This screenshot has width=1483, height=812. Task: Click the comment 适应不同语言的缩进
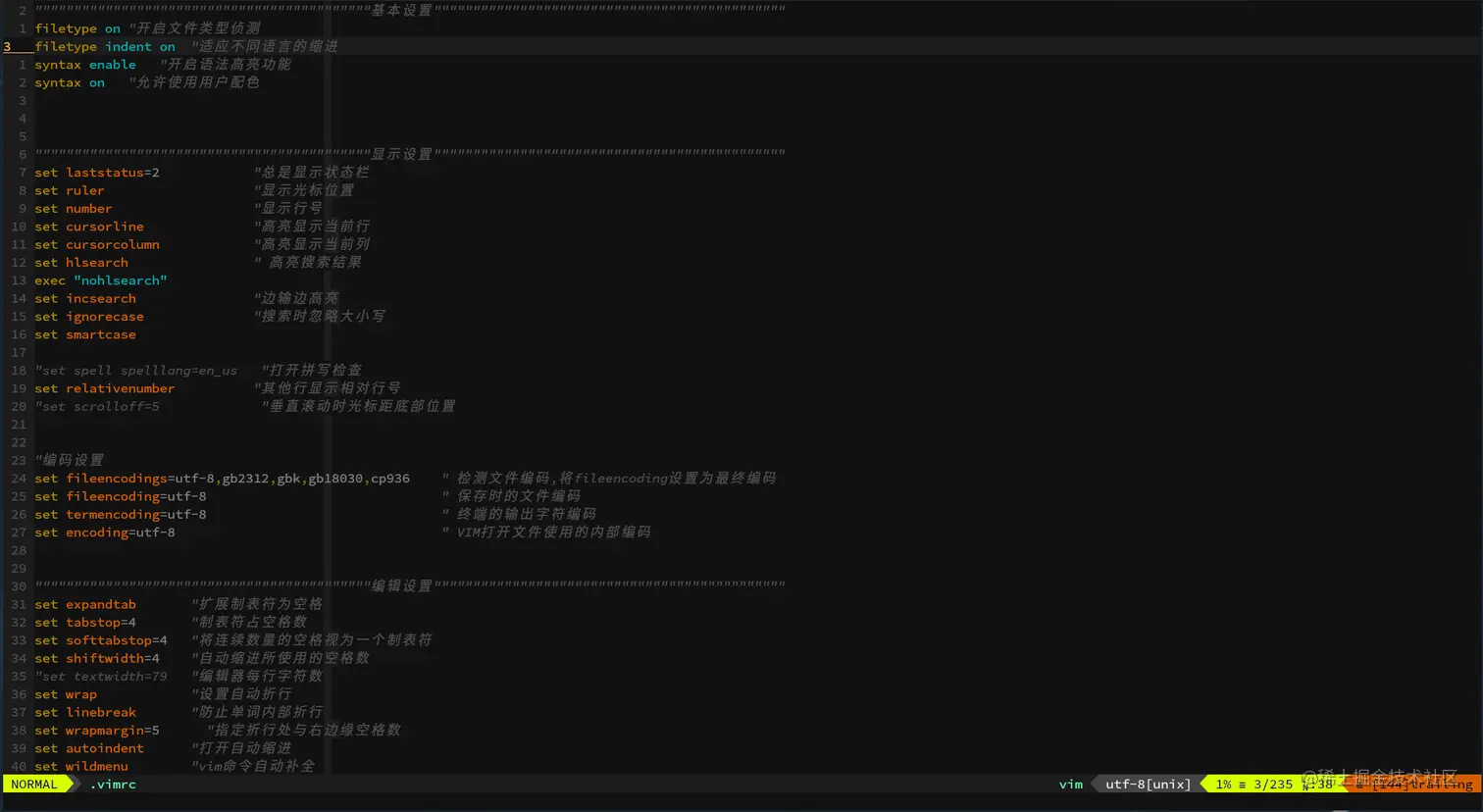[x=265, y=46]
